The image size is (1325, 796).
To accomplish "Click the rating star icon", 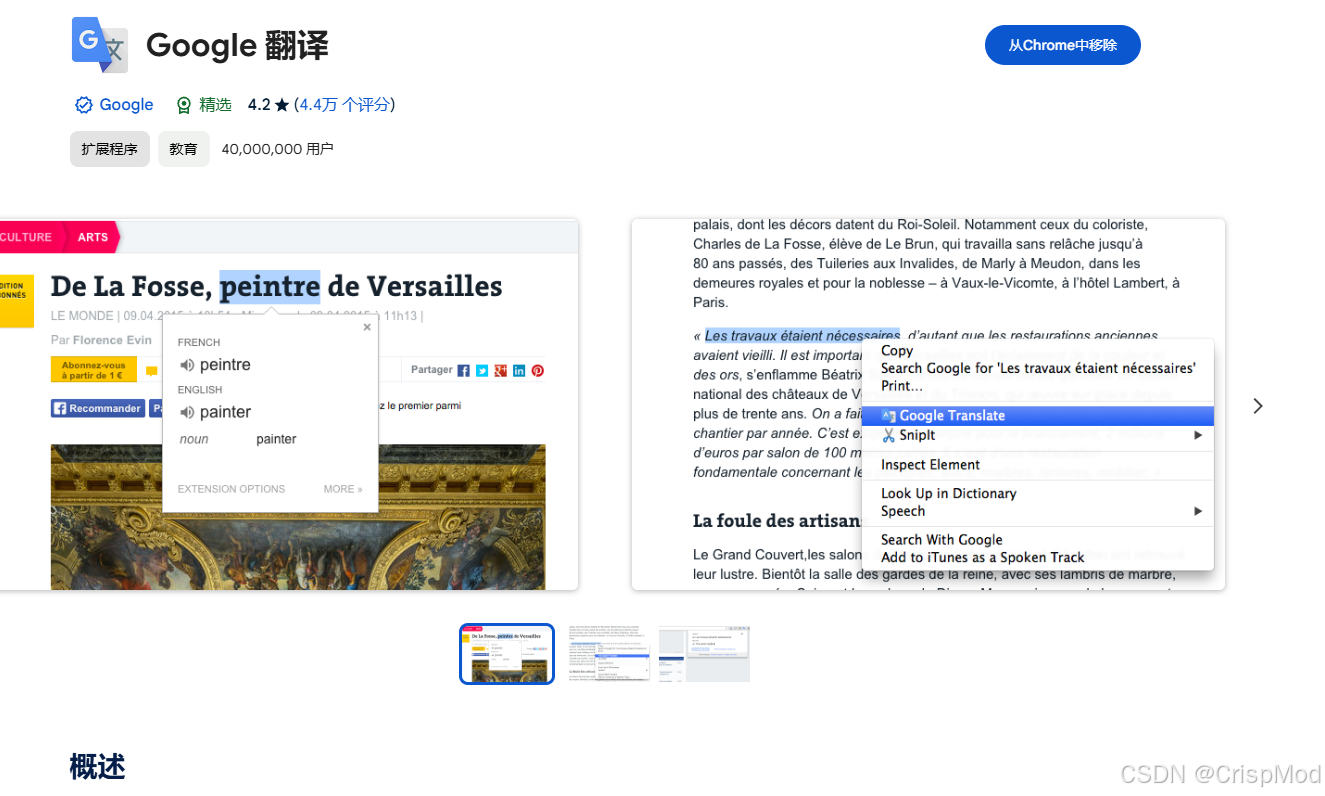I will click(282, 105).
